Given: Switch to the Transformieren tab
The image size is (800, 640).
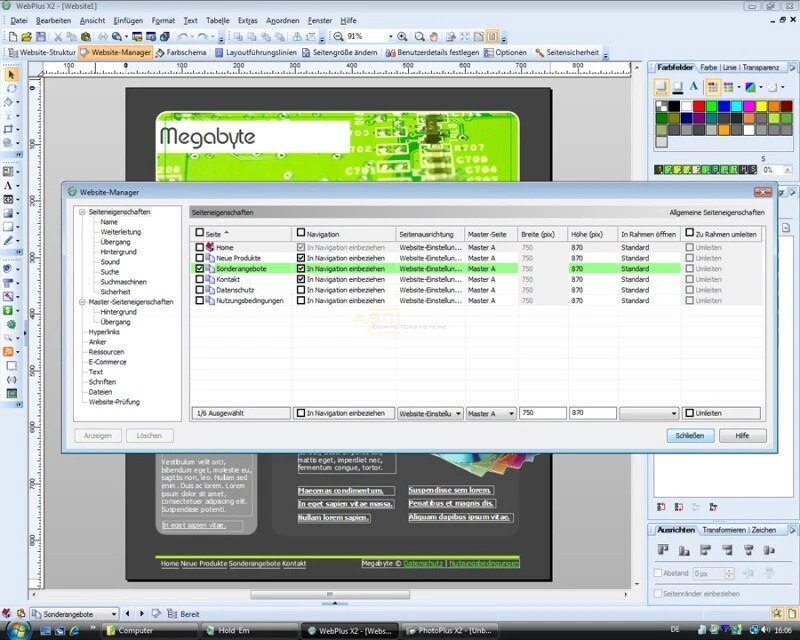Looking at the screenshot, I should (x=721, y=530).
